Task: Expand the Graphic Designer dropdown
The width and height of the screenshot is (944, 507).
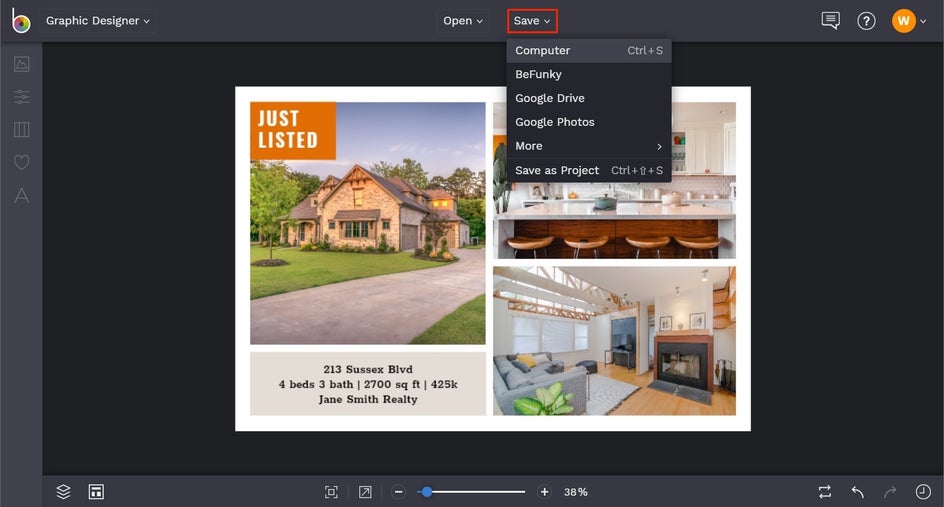Action: coord(98,20)
